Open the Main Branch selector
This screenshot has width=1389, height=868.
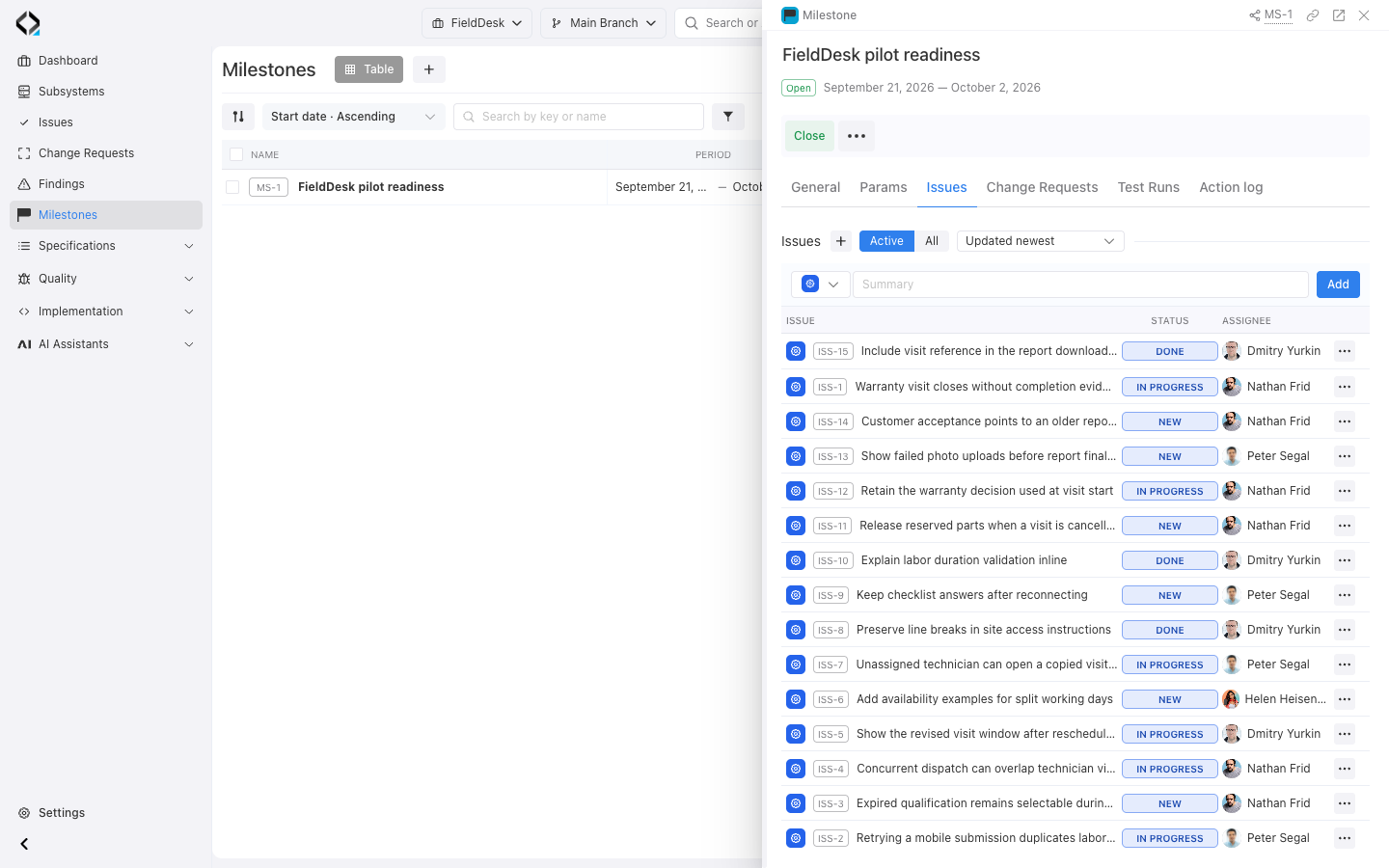[x=603, y=23]
